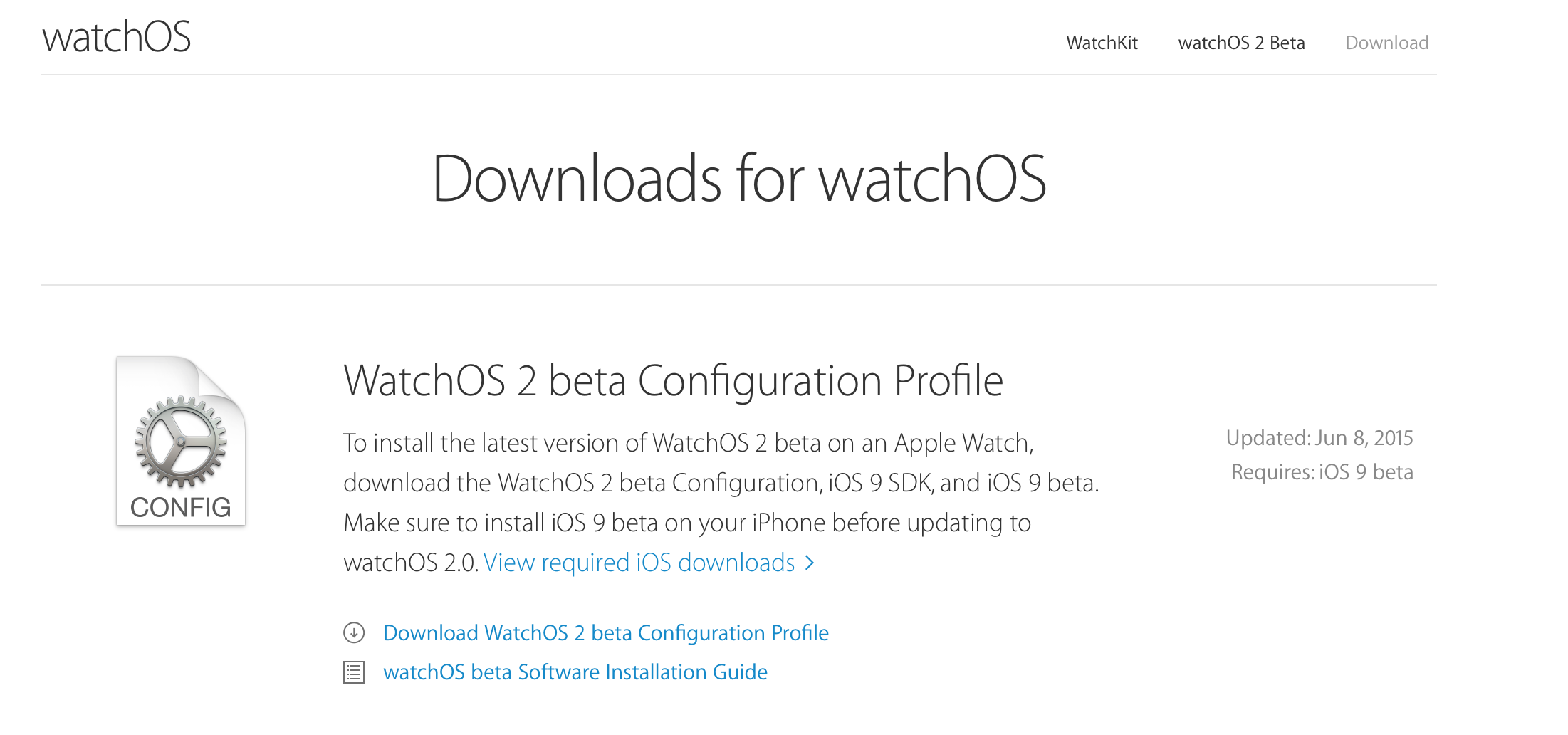This screenshot has height=735, width=1568.
Task: Click the gear graphic on the config file
Action: pos(181,441)
